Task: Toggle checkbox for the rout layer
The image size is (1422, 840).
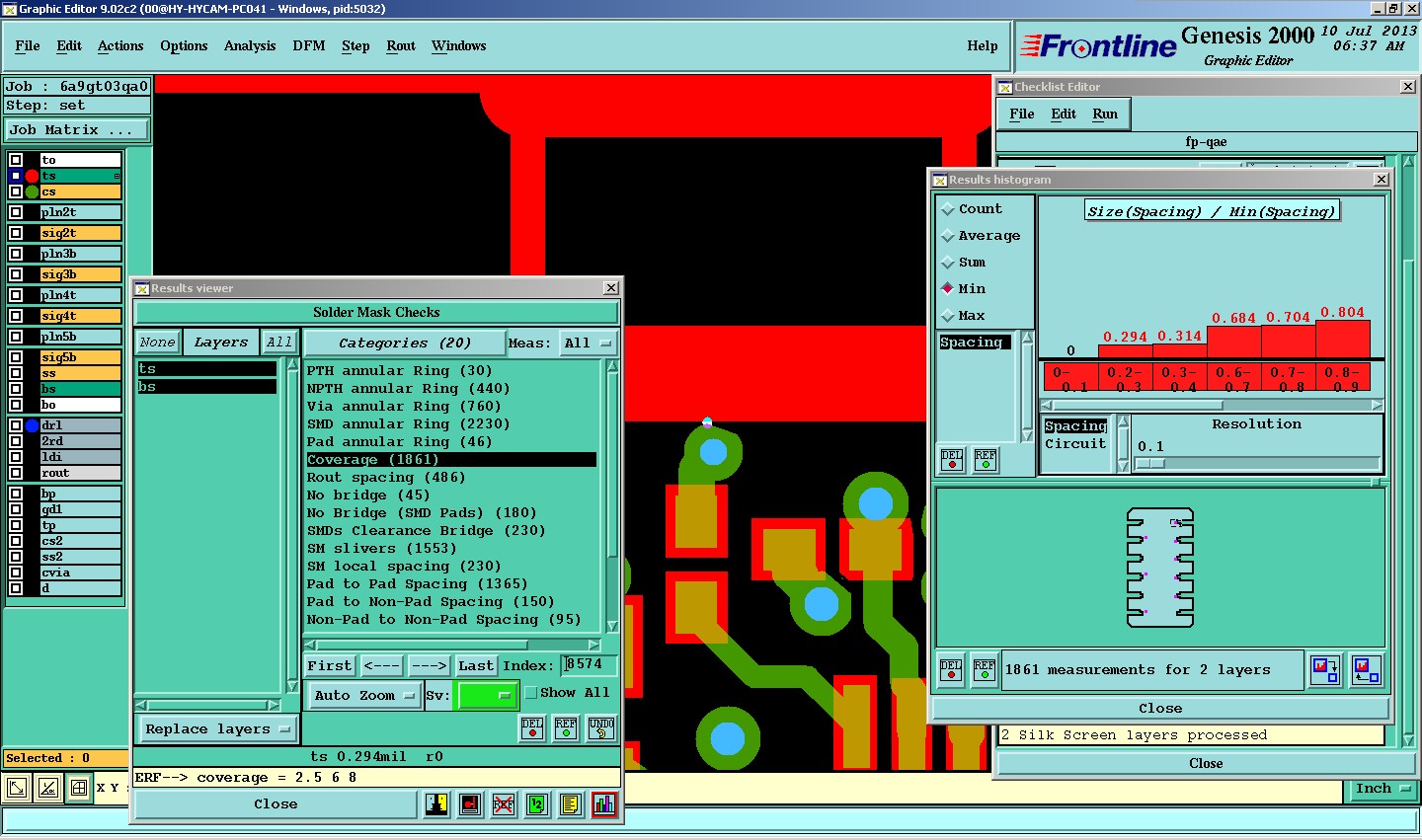Action: click(x=16, y=473)
